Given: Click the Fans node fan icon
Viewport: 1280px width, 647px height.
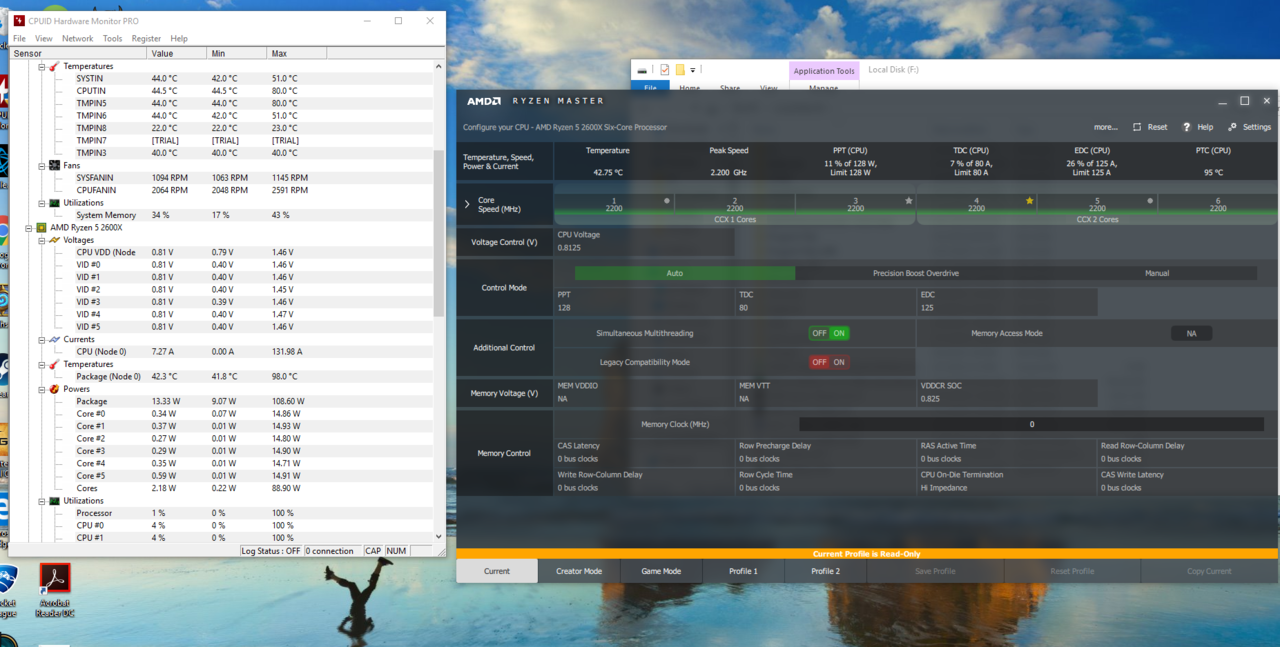Looking at the screenshot, I should coord(54,165).
